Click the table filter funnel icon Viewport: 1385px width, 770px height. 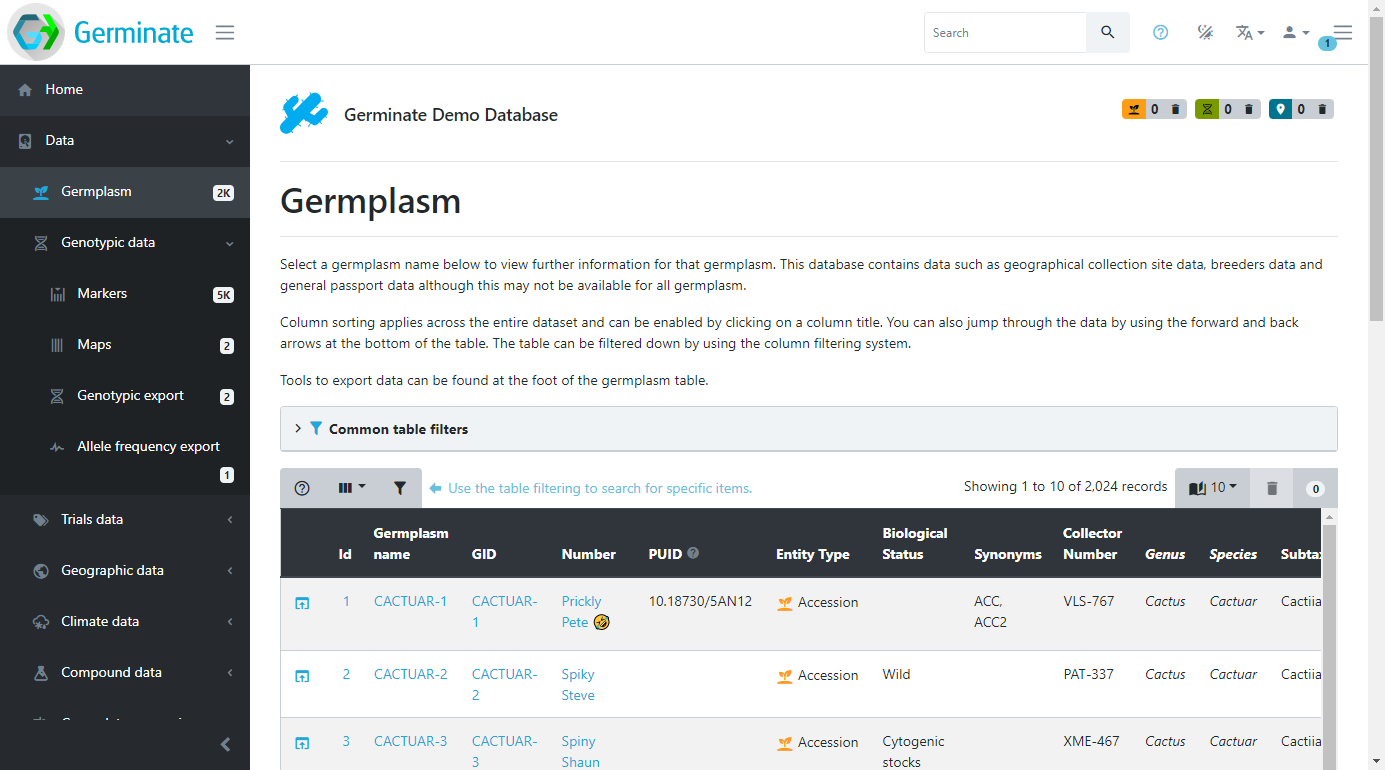point(400,488)
